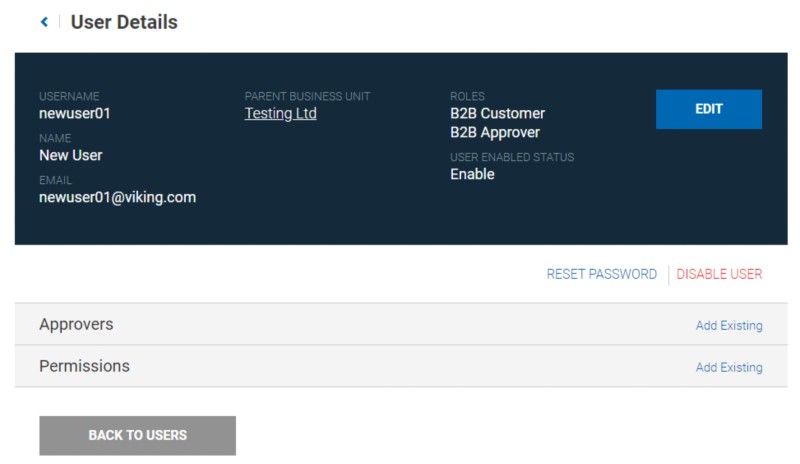Click the User Details page heading
This screenshot has height=464, width=800.
(124, 22)
